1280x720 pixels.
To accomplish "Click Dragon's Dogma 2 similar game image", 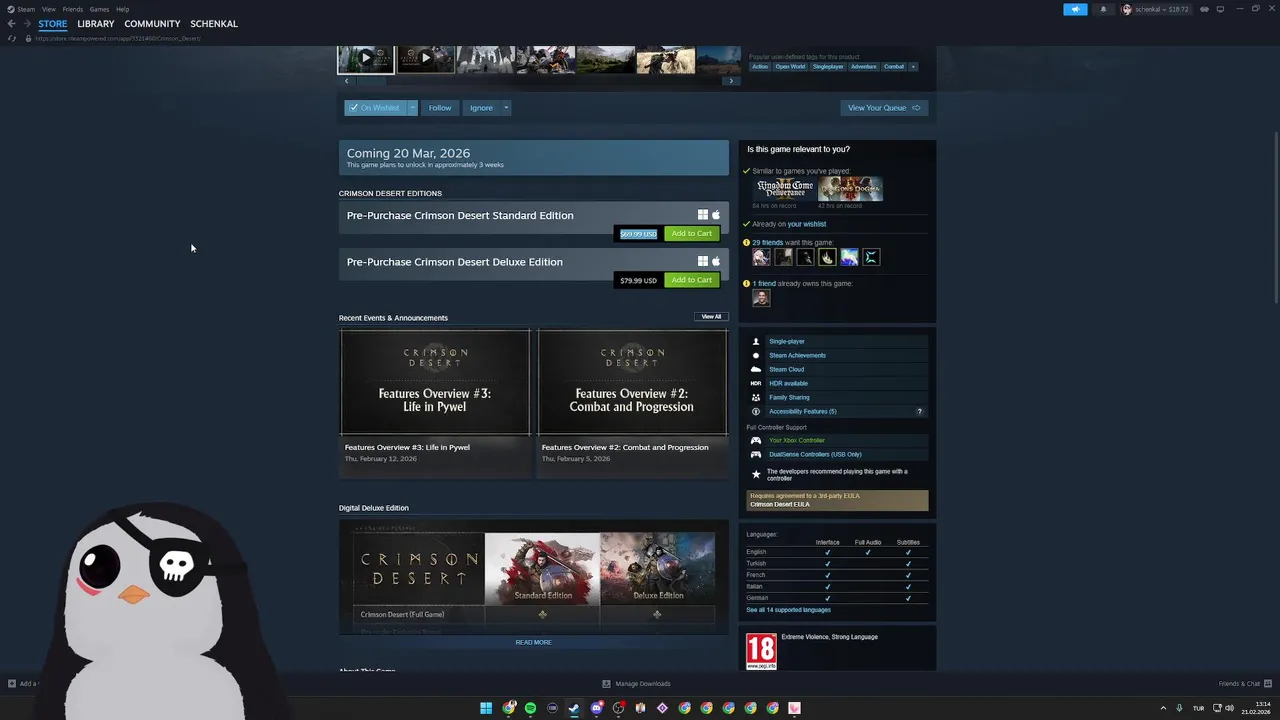I will pos(851,189).
